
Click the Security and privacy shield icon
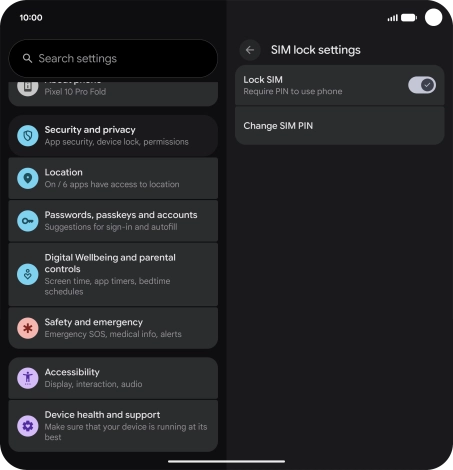pos(28,136)
